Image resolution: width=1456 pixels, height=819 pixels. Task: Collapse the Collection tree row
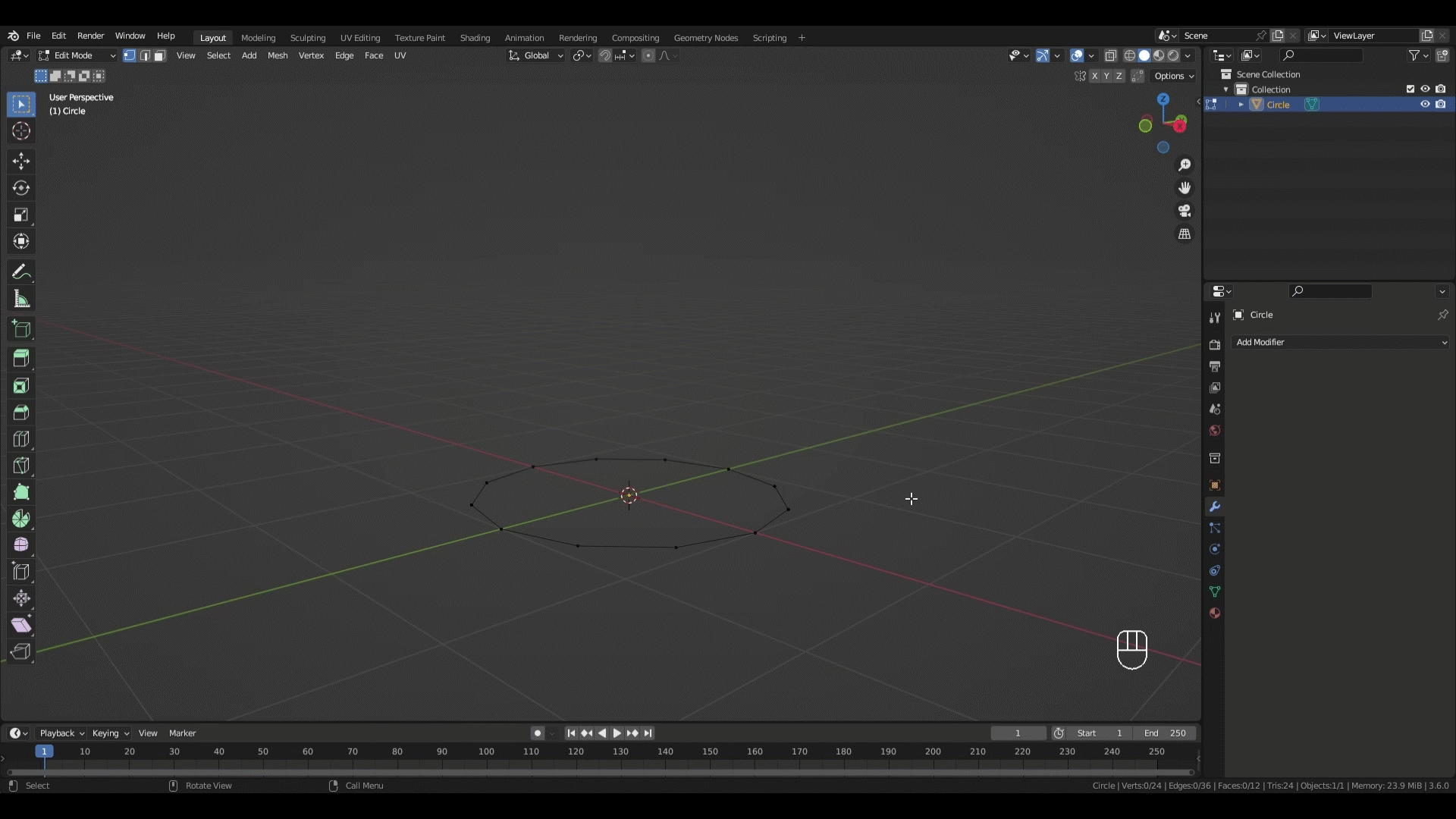pos(1225,89)
